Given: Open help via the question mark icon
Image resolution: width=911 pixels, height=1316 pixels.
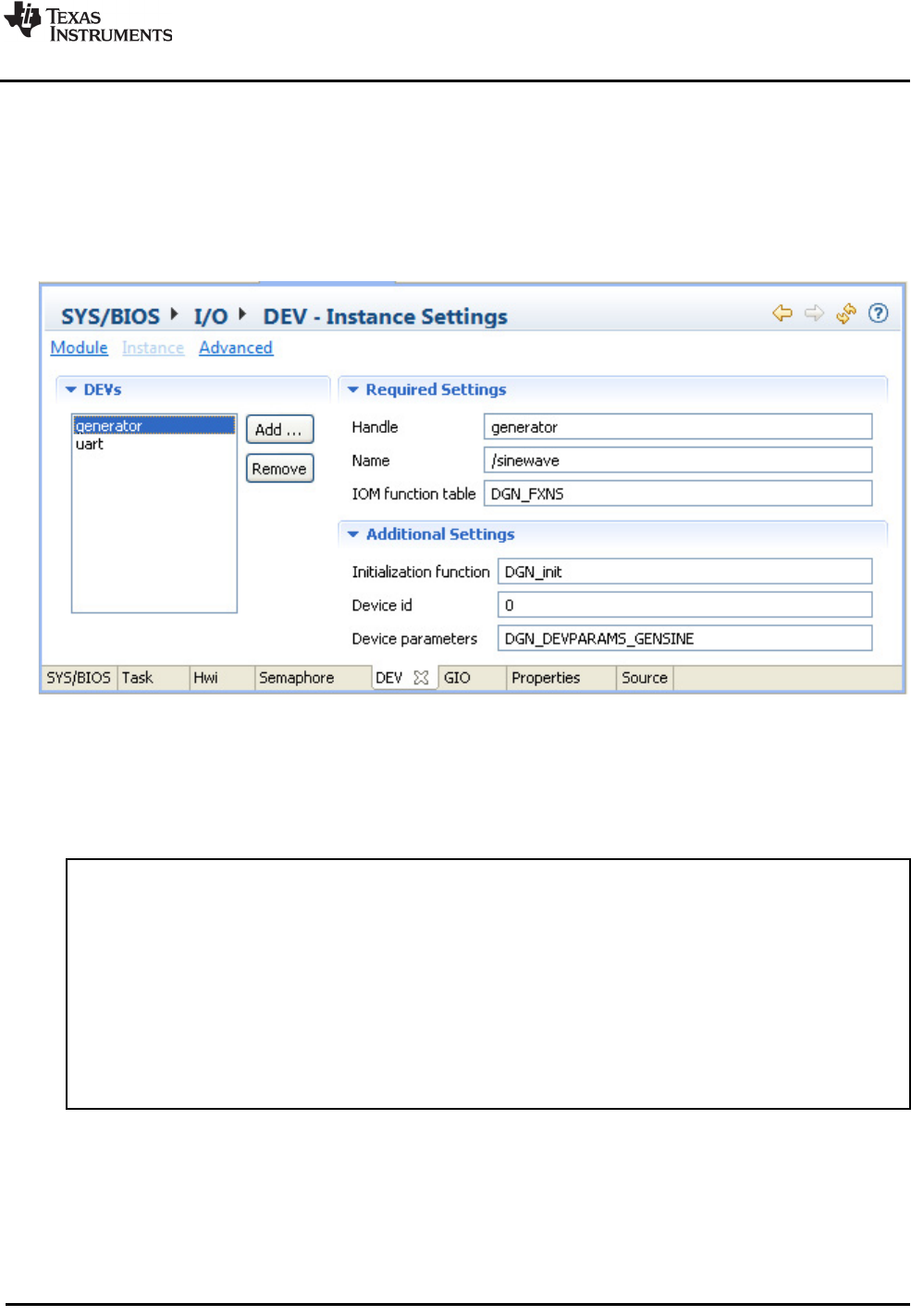Looking at the screenshot, I should point(879,314).
